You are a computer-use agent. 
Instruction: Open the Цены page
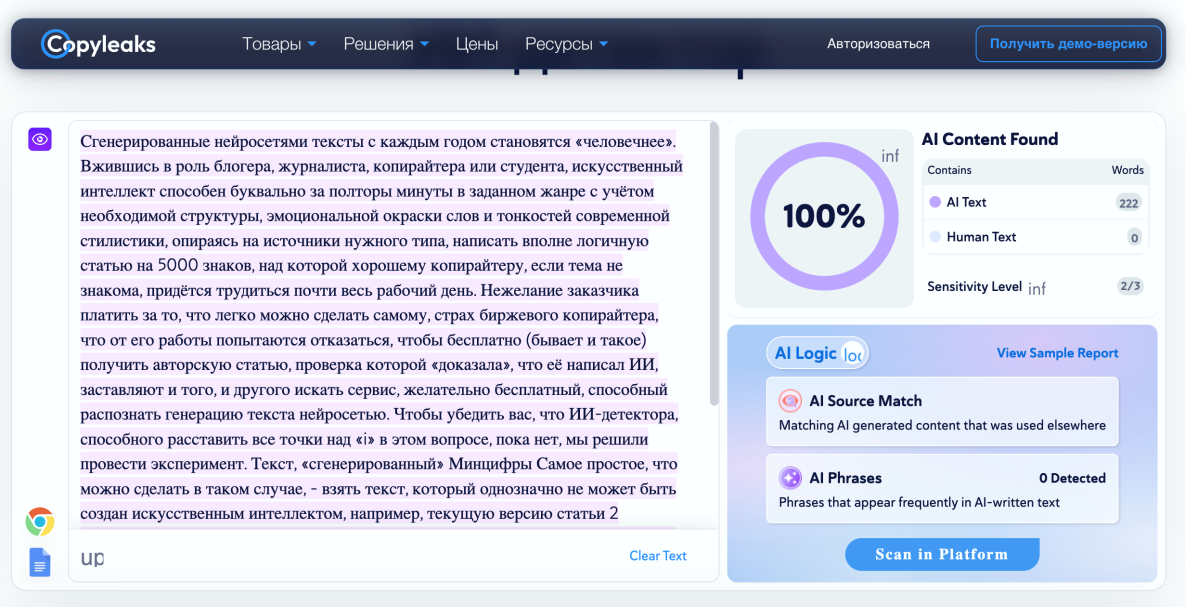477,44
